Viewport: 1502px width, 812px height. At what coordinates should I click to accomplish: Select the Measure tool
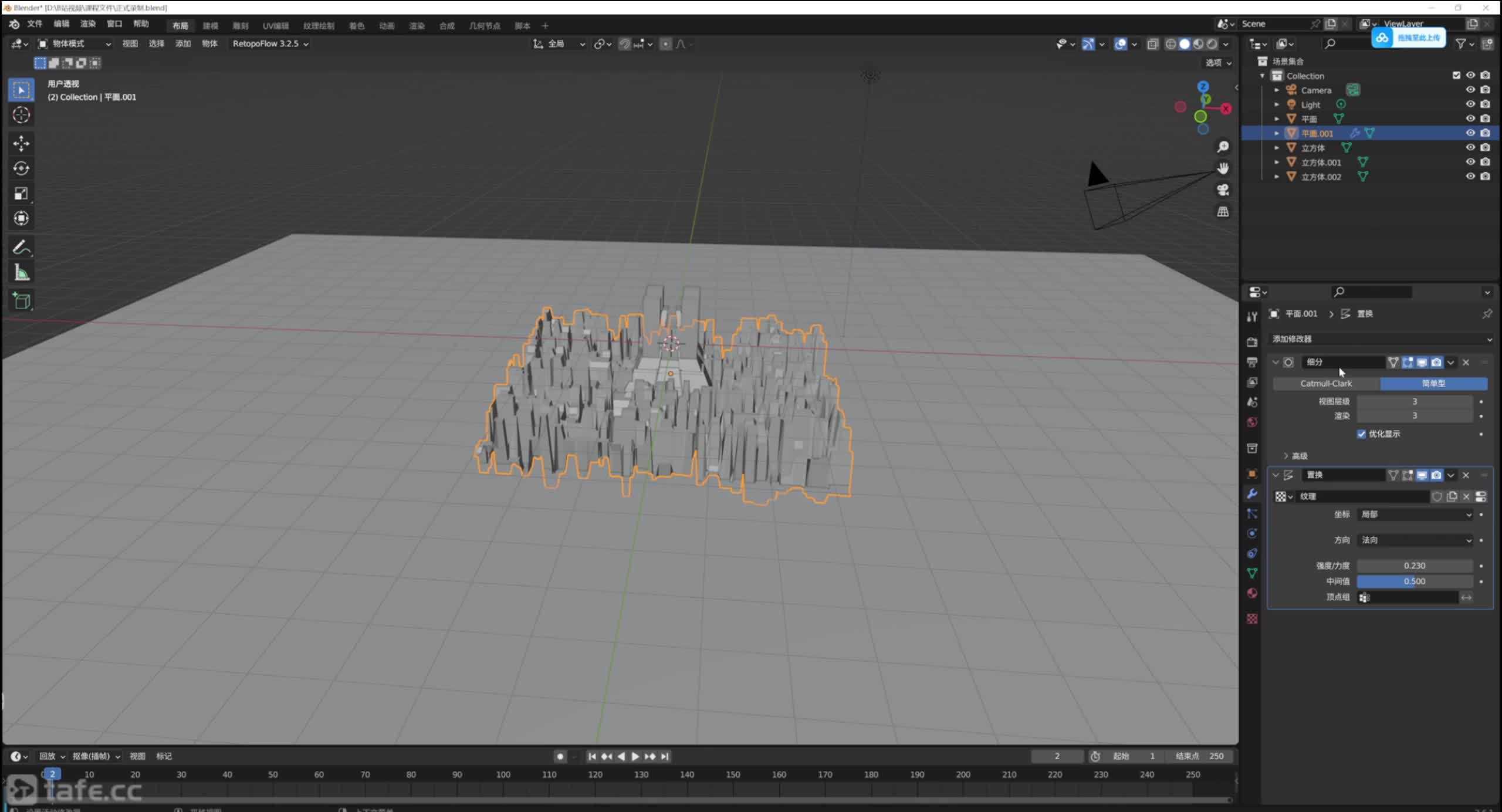[x=22, y=273]
